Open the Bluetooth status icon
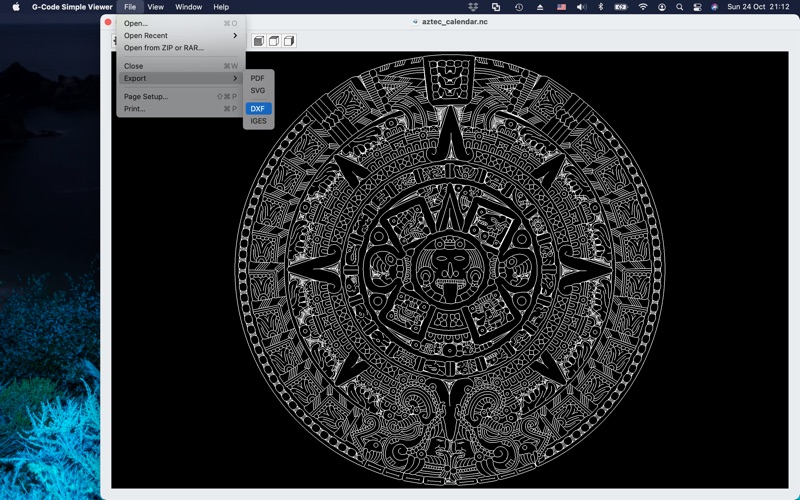 [601, 7]
